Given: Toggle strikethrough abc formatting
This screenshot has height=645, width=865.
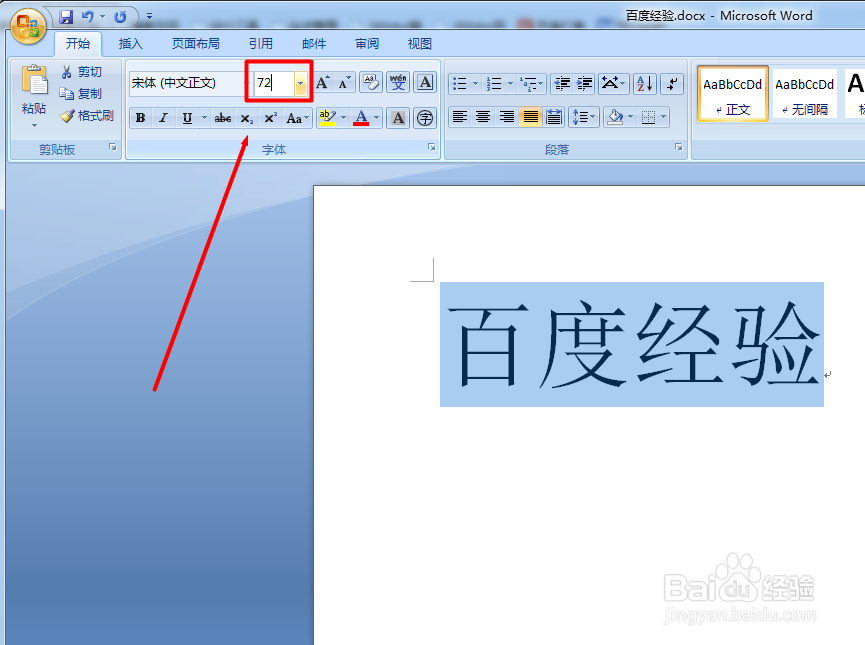Looking at the screenshot, I should [x=223, y=118].
